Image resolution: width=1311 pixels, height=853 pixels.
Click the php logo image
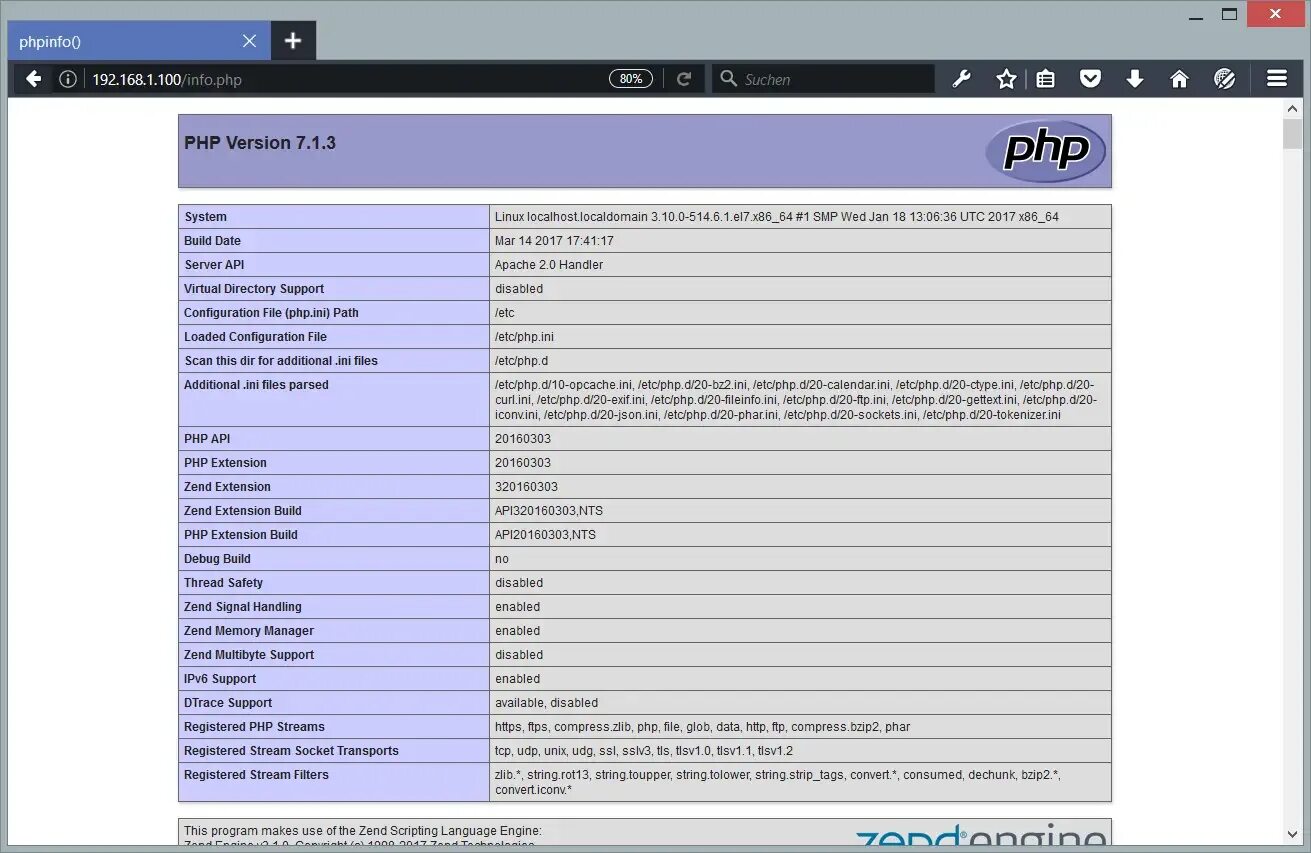1044,151
